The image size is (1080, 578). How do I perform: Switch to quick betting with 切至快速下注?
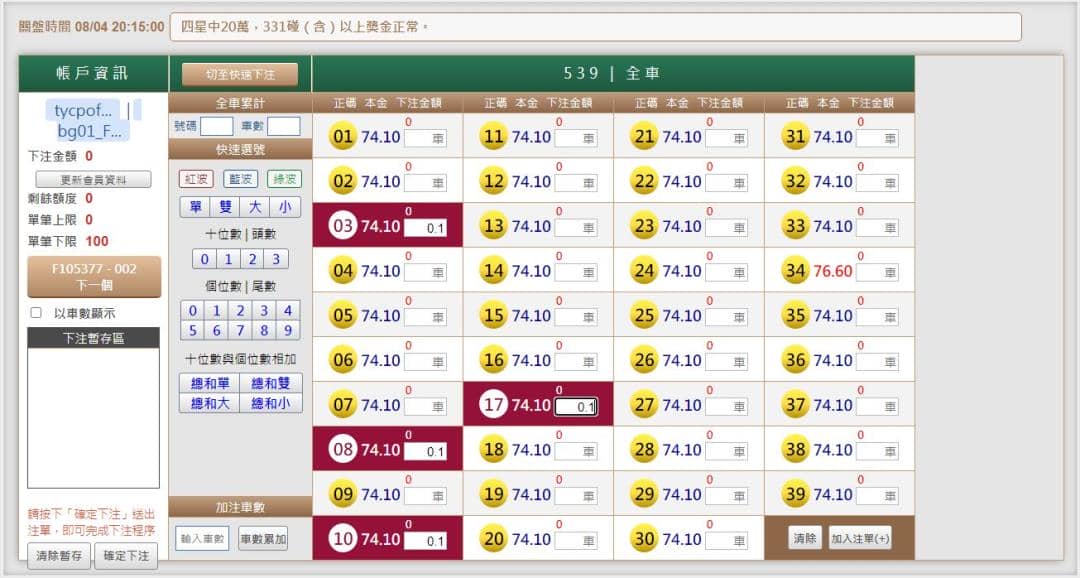240,74
